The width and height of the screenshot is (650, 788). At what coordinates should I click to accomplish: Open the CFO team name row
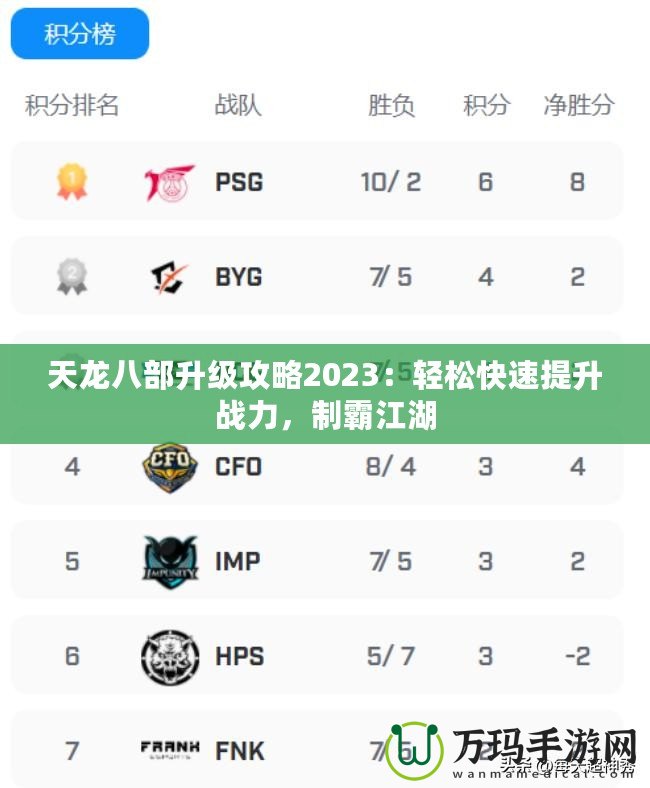317,466
